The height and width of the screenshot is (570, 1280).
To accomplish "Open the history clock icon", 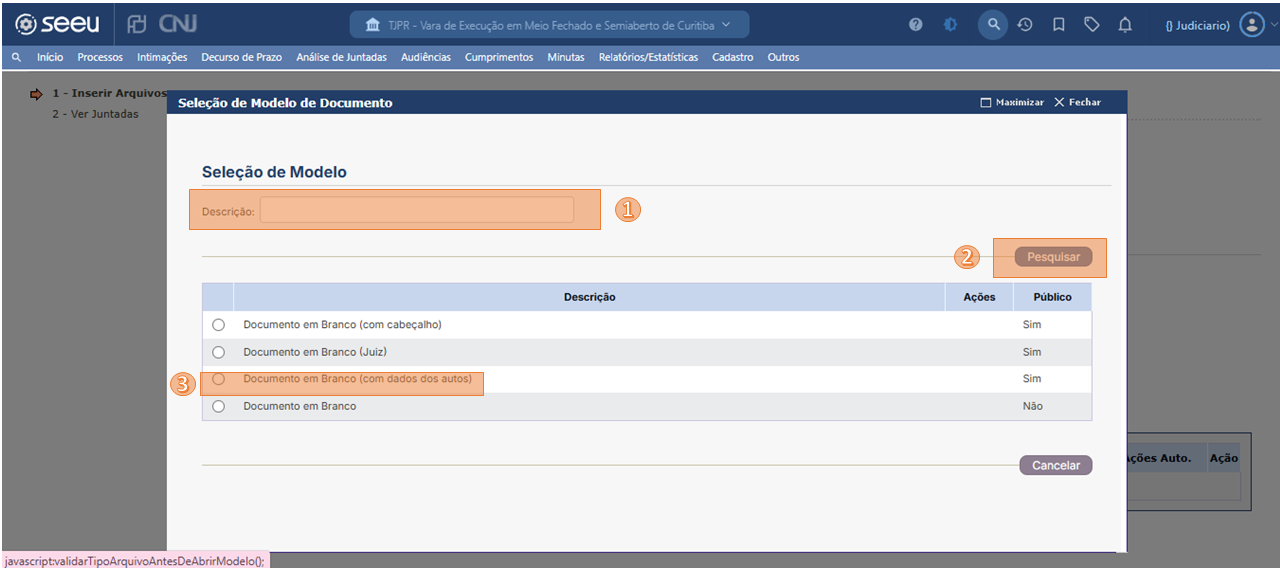I will [x=1025, y=25].
